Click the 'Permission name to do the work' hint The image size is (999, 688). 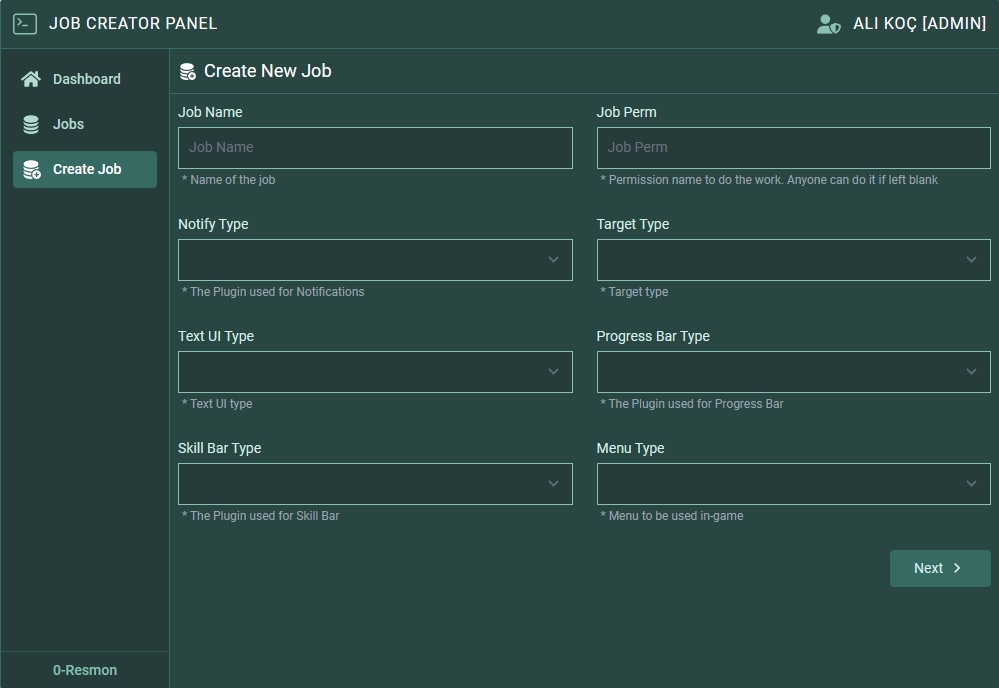point(769,180)
